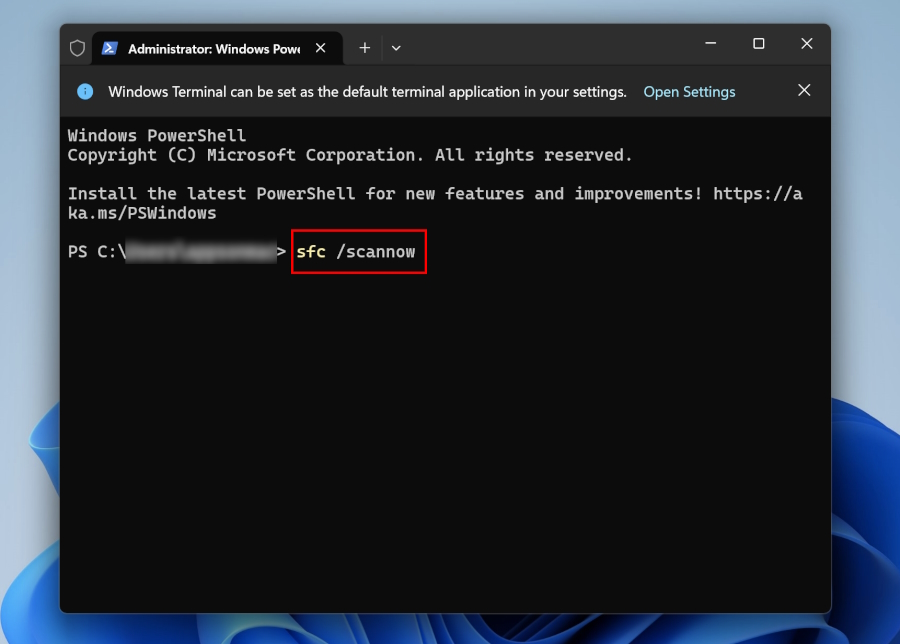Click the blue info icon in notification bar
The width and height of the screenshot is (900, 644).
pos(85,91)
